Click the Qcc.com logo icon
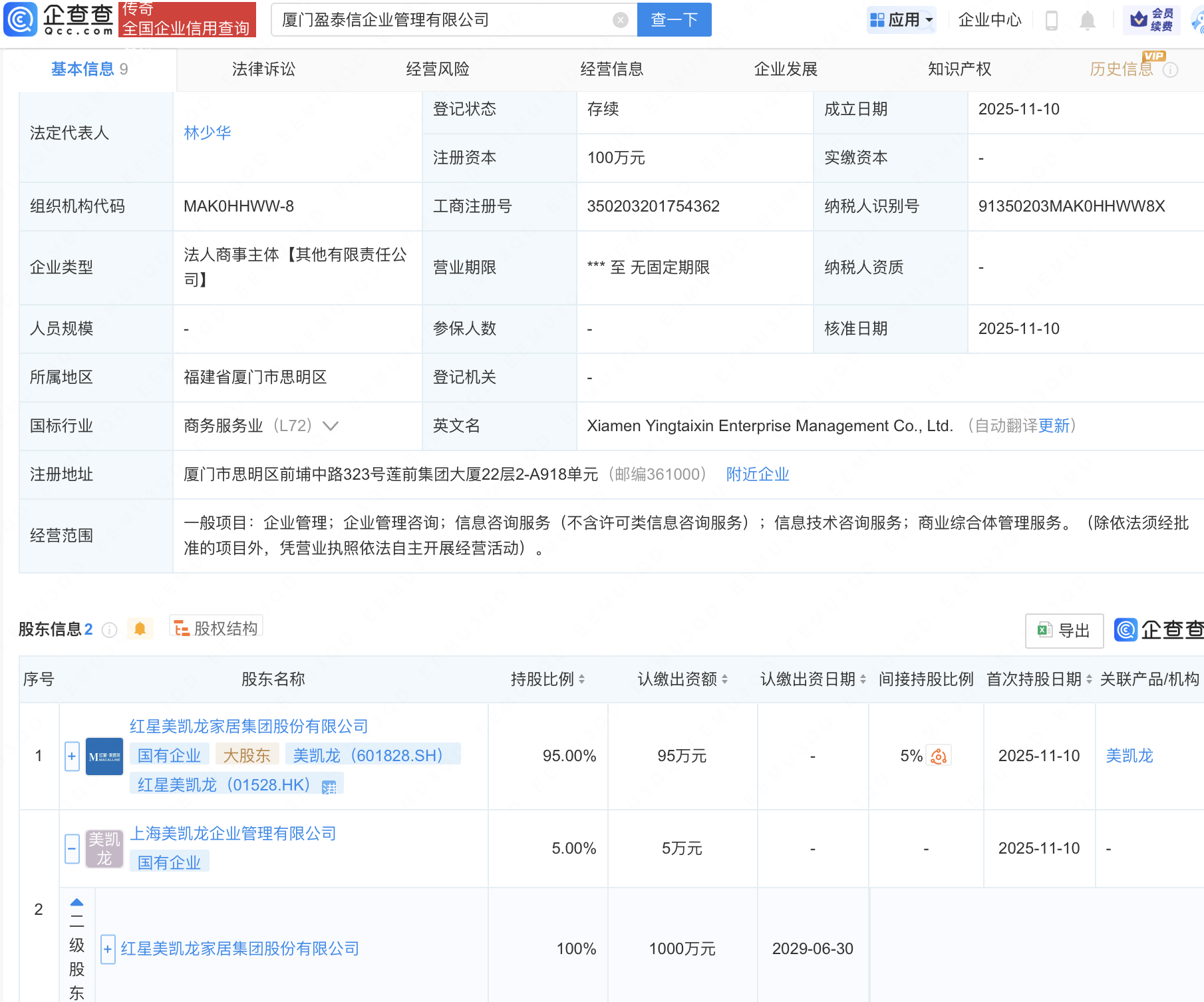1204x1002 pixels. 21,19
